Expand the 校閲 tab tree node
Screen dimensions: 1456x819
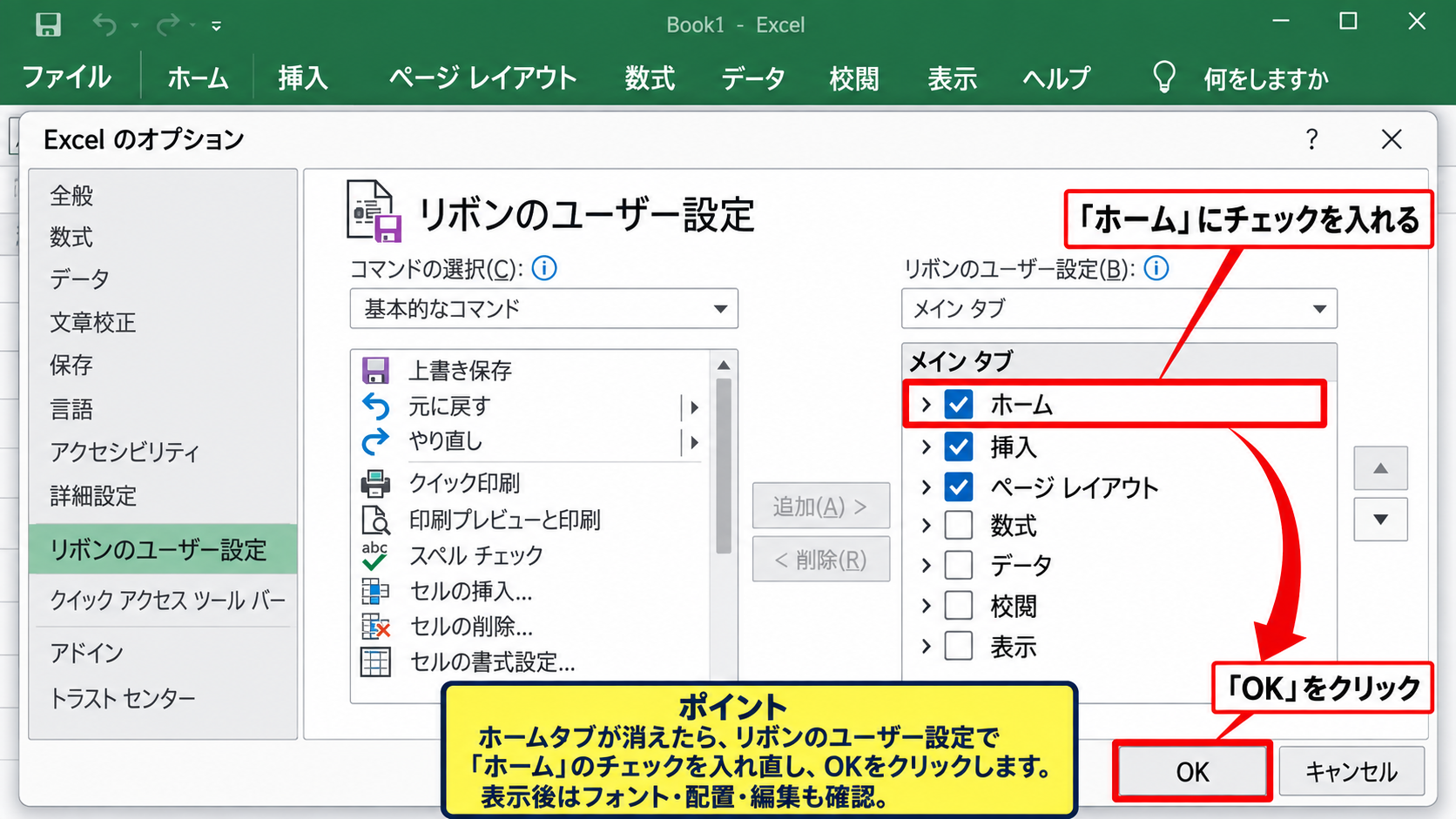[927, 606]
